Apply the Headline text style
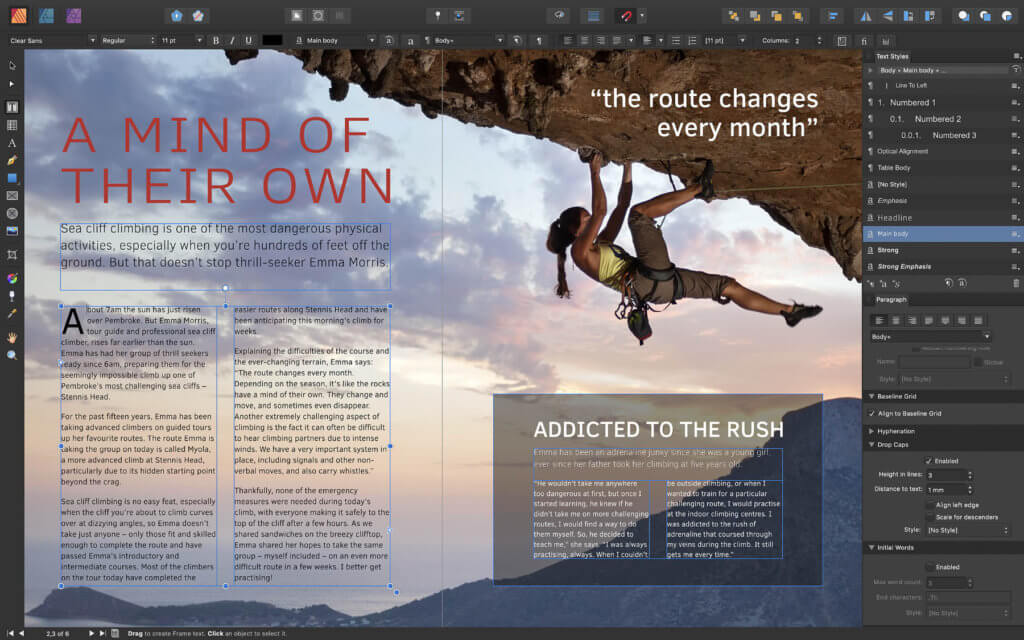1024x640 pixels. click(895, 217)
